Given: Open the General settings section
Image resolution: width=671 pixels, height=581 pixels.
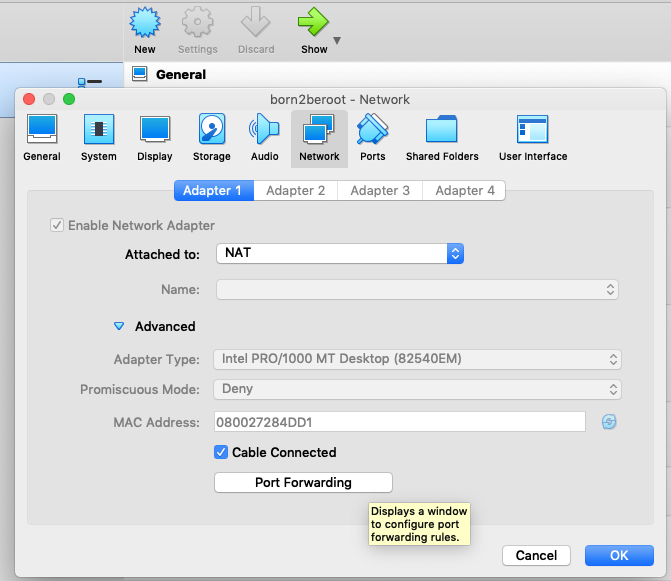Looking at the screenshot, I should 42,138.
